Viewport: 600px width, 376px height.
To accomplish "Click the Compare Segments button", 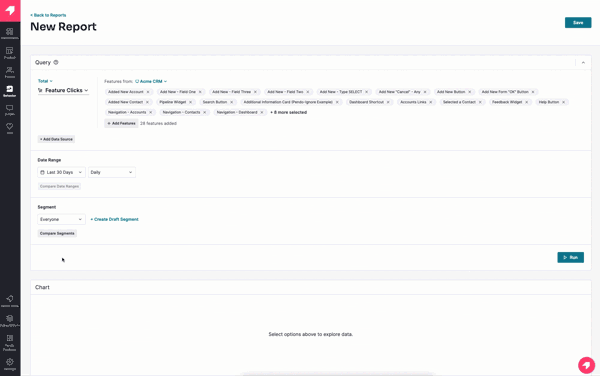I will [57, 233].
